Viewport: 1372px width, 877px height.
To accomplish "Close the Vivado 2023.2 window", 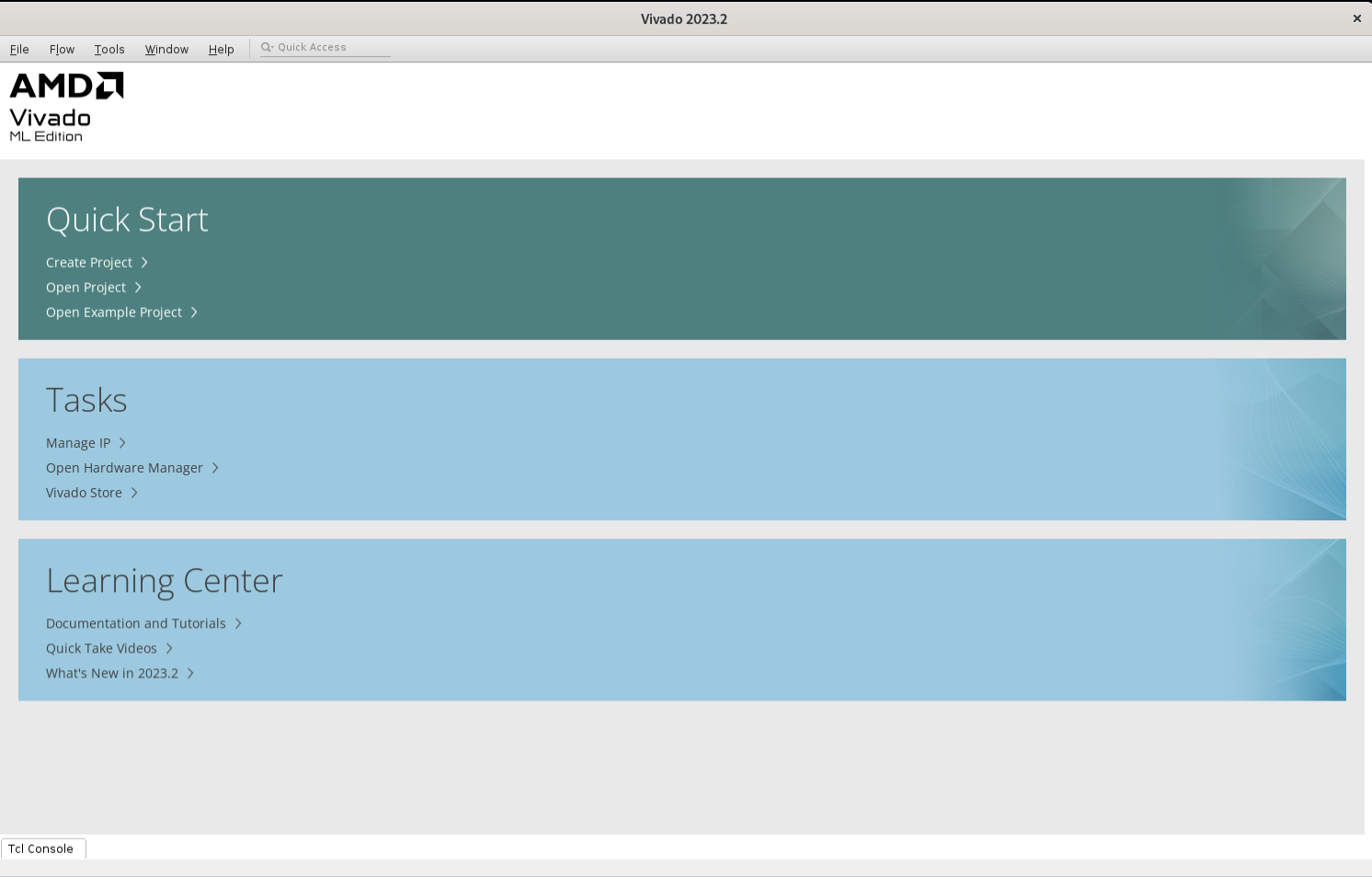I will (1356, 18).
